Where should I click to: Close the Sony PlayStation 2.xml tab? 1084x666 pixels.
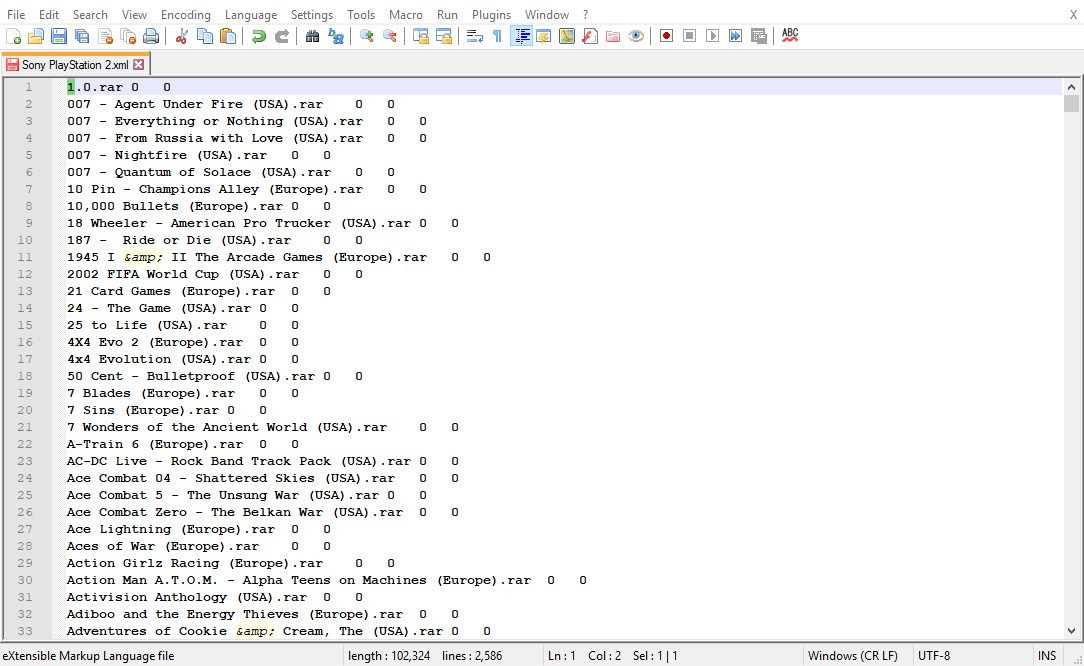coord(139,64)
